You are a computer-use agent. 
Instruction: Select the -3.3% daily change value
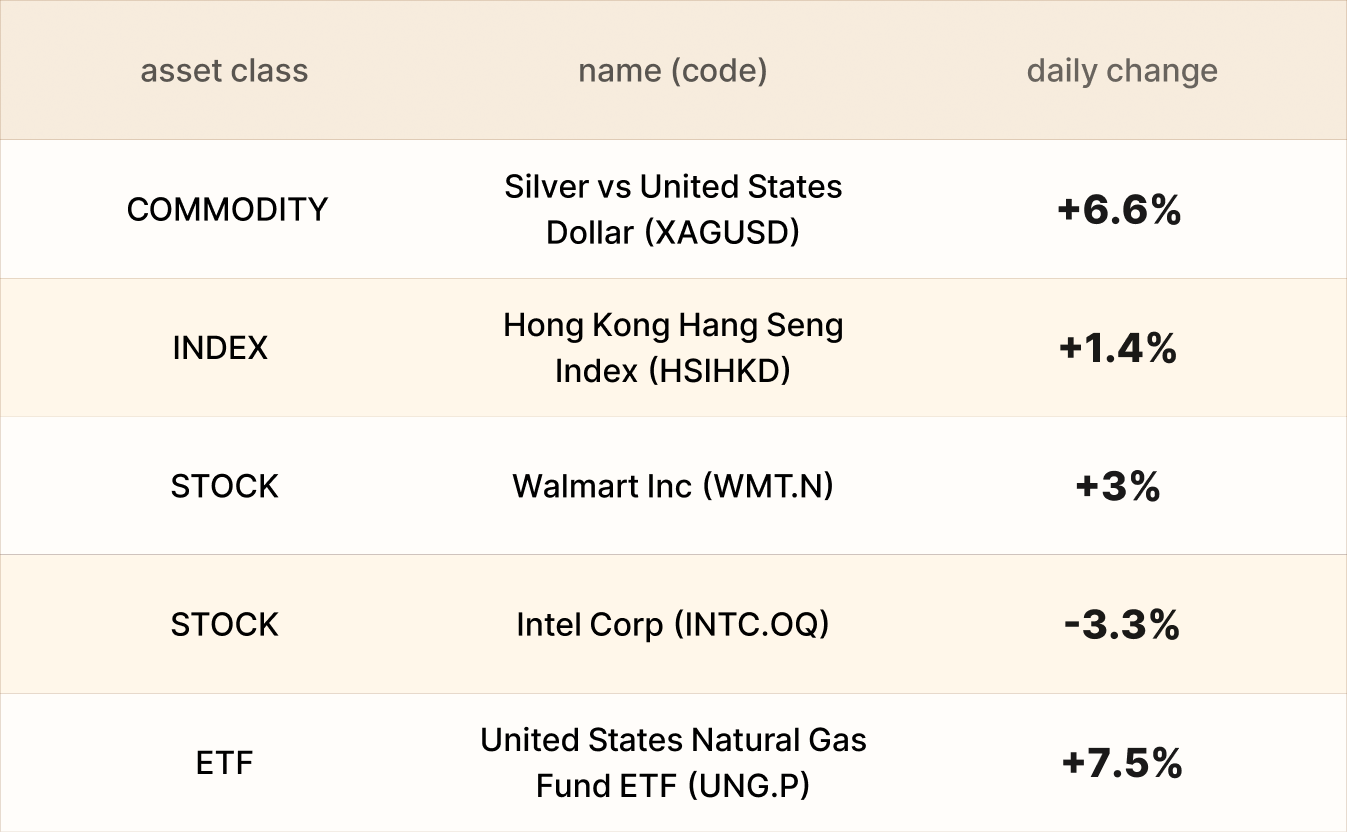tap(1121, 625)
